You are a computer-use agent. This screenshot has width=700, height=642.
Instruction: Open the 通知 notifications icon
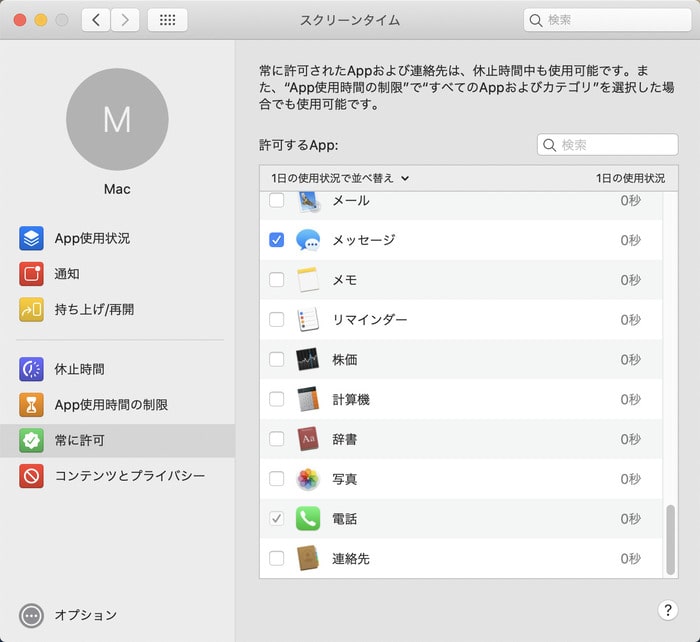31,274
